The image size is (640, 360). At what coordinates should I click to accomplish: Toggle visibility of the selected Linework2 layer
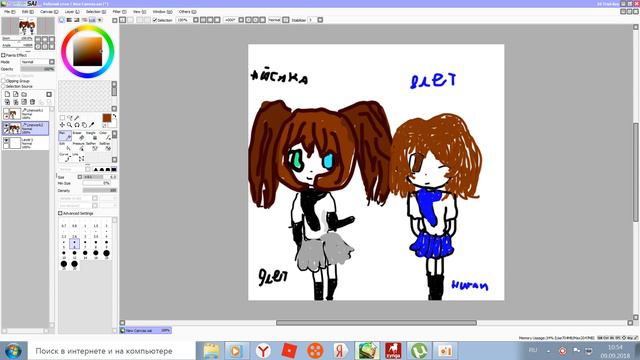6,126
